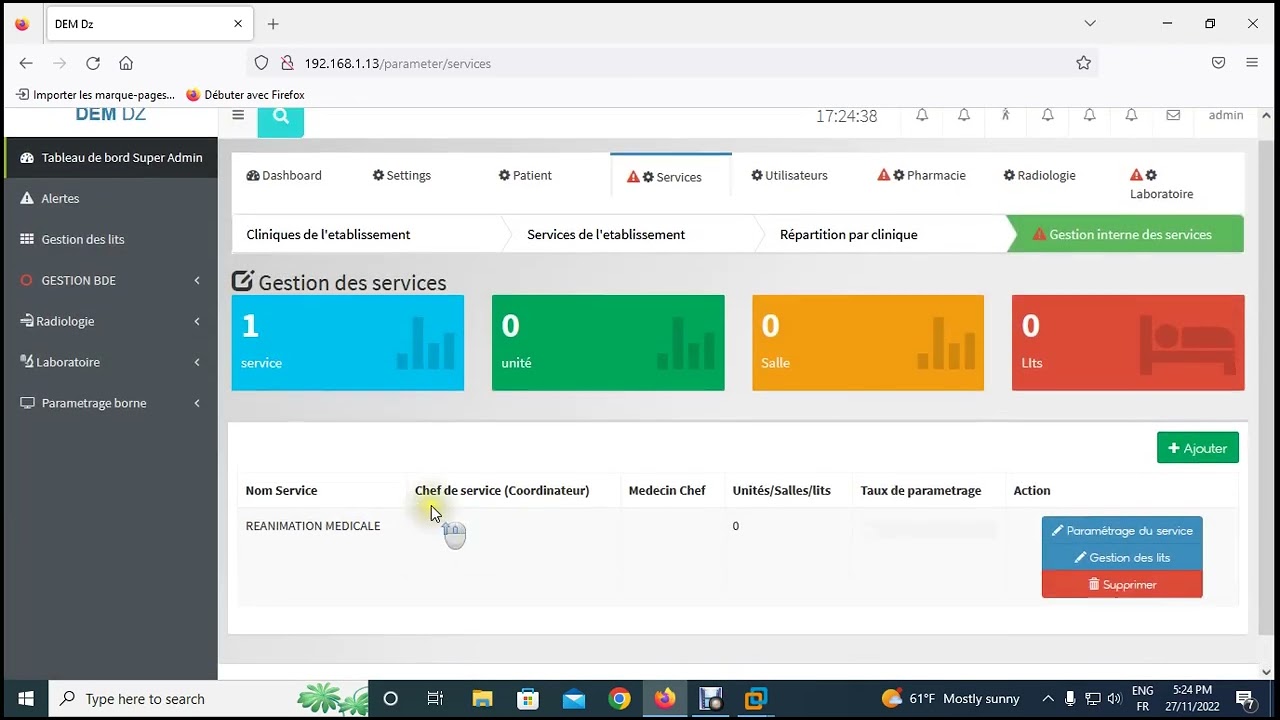The width and height of the screenshot is (1280, 720).
Task: Click the green Ajouter button
Action: [x=1198, y=448]
